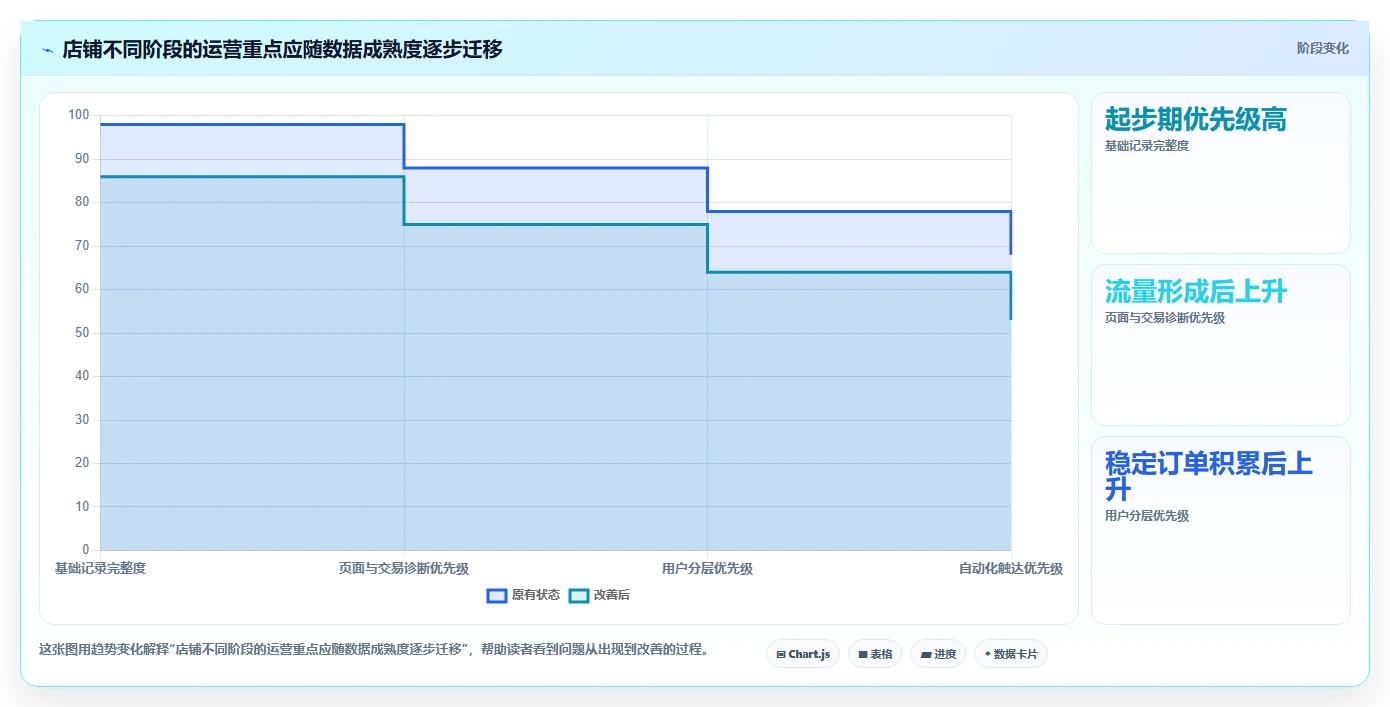The height and width of the screenshot is (707, 1390).
Task: Click the 改善后 legend label
Action: coord(612,595)
